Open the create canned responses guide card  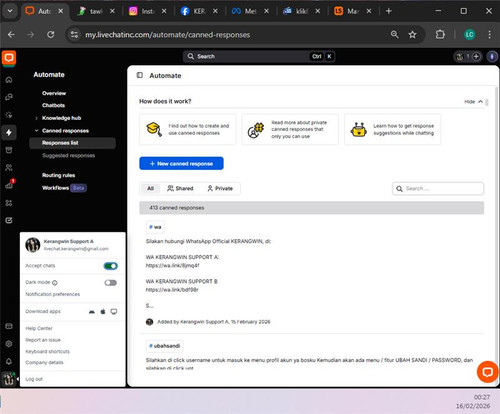tap(188, 129)
